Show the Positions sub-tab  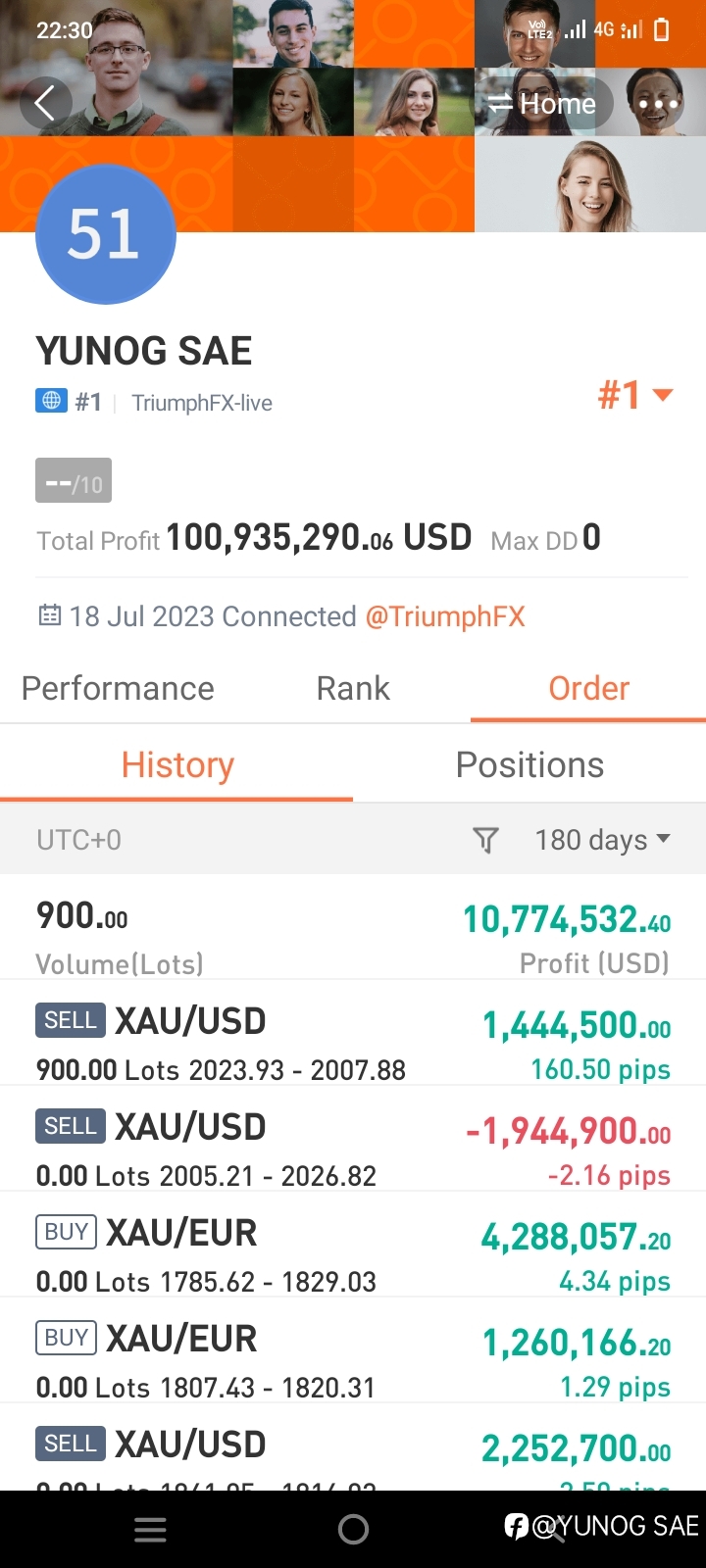529,764
